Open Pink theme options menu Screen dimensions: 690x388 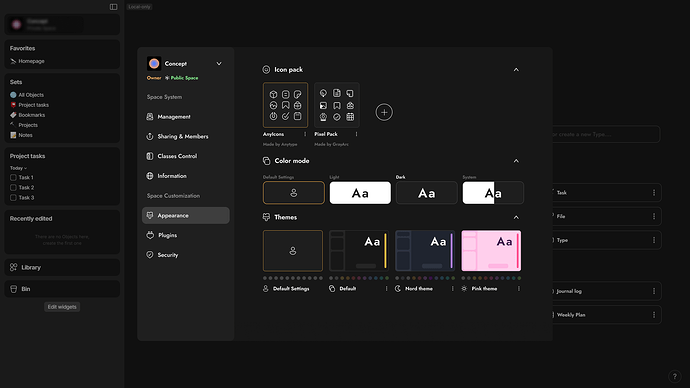tap(519, 289)
